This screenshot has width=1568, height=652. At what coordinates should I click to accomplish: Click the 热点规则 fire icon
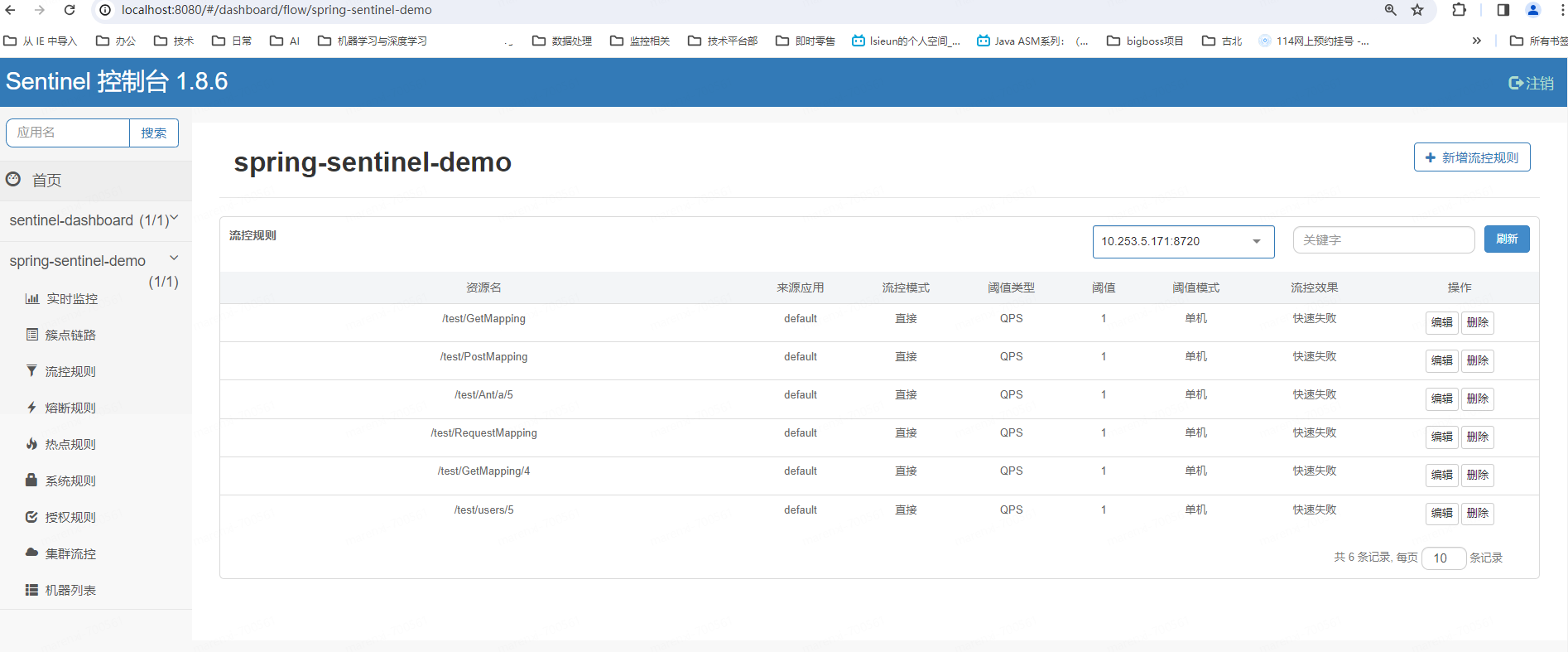[31, 443]
